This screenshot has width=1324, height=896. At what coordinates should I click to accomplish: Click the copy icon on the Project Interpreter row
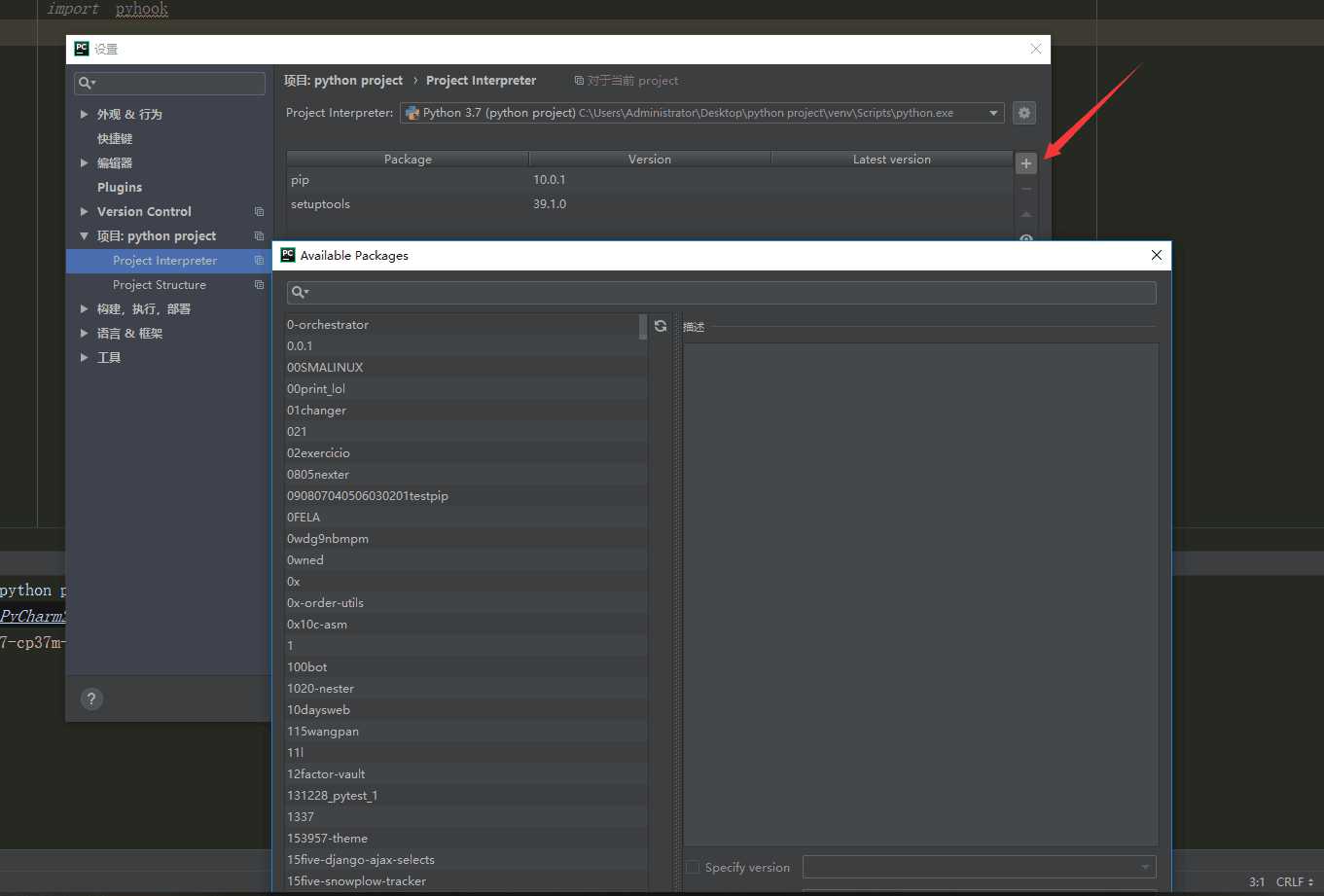pos(259,261)
